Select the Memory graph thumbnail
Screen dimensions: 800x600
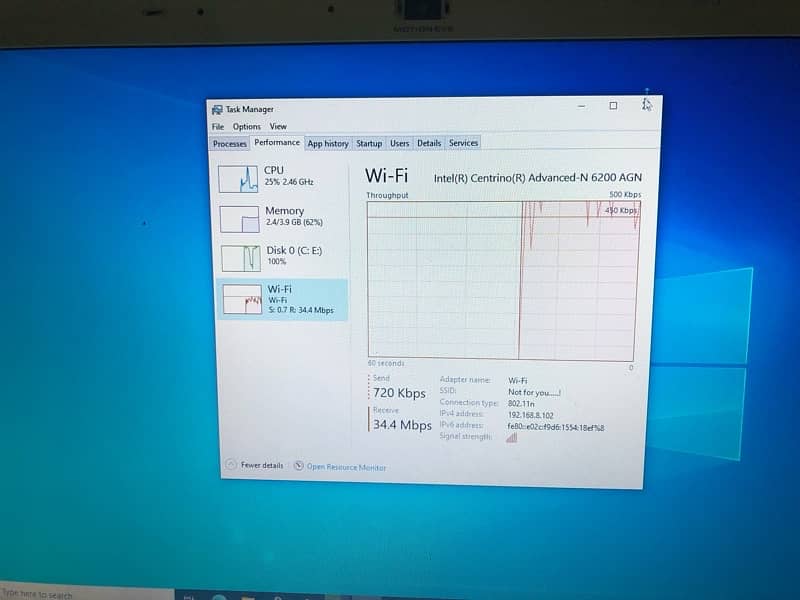[239, 218]
